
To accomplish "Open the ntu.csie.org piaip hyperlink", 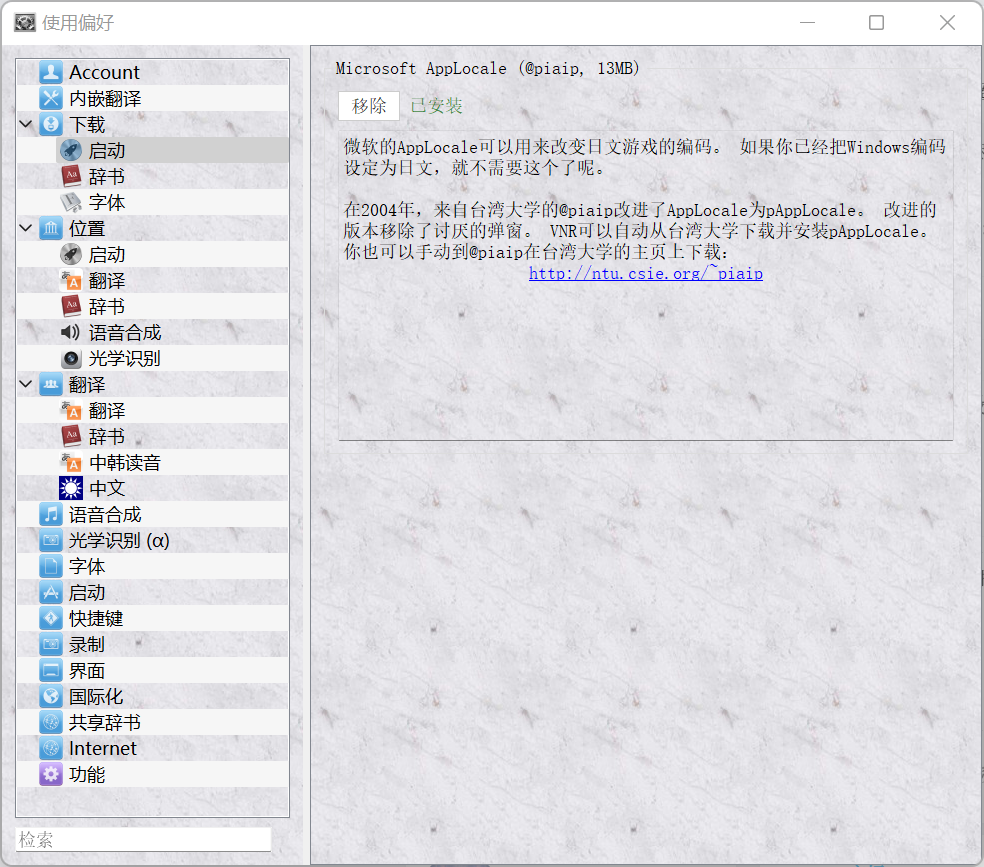I will click(645, 273).
